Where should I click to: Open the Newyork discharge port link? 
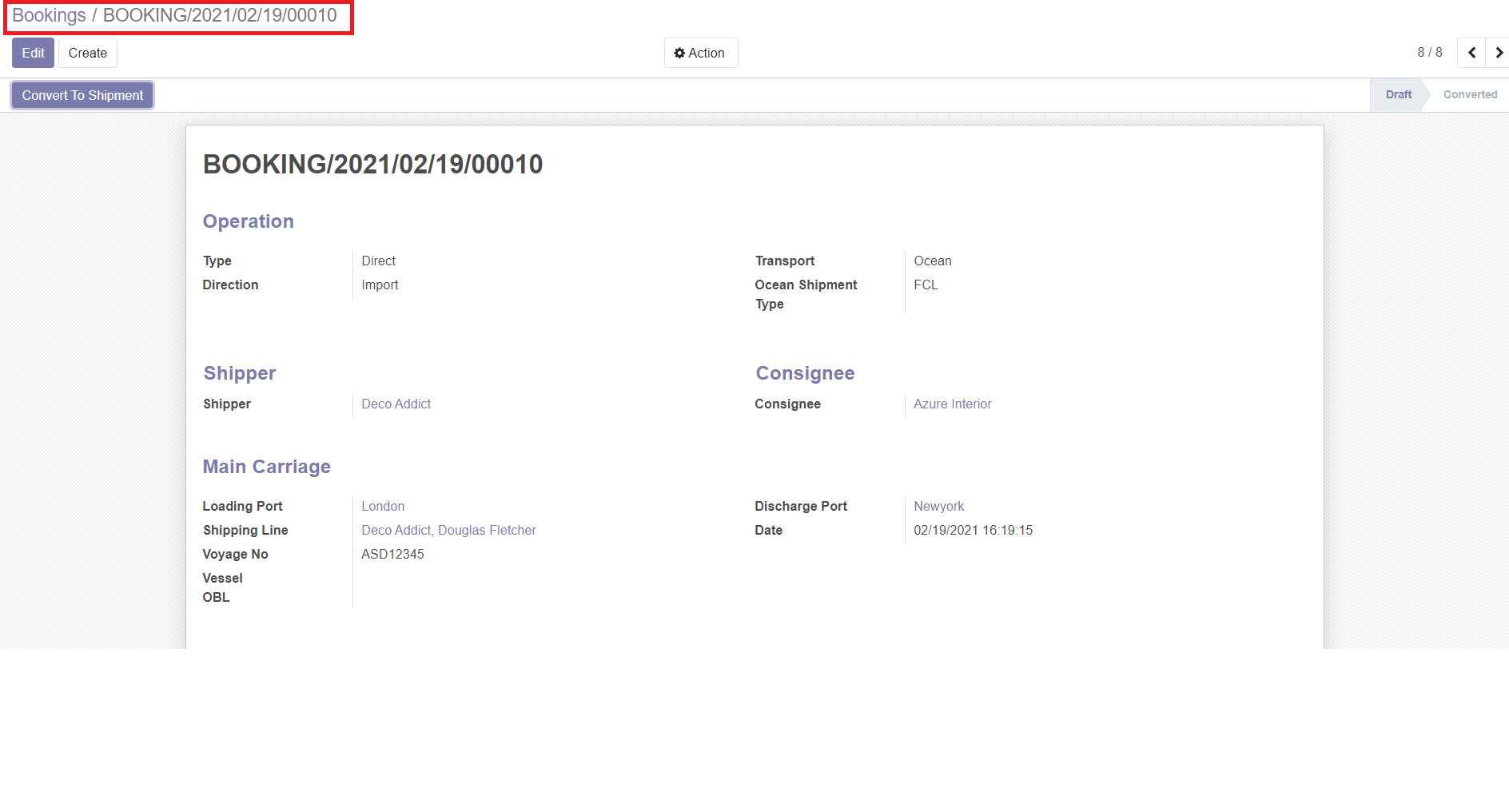coord(938,506)
